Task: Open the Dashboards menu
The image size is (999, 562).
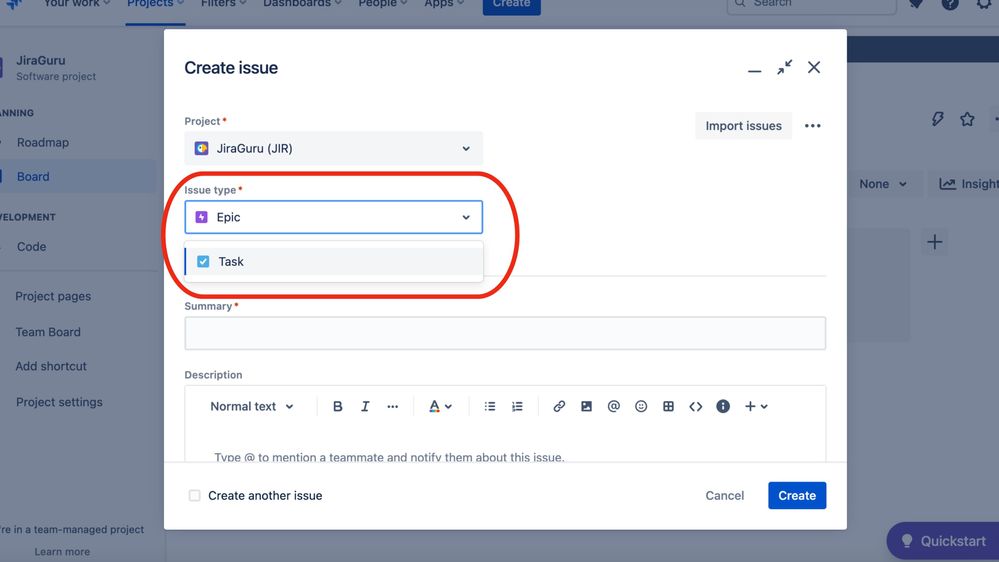Action: tap(302, 4)
